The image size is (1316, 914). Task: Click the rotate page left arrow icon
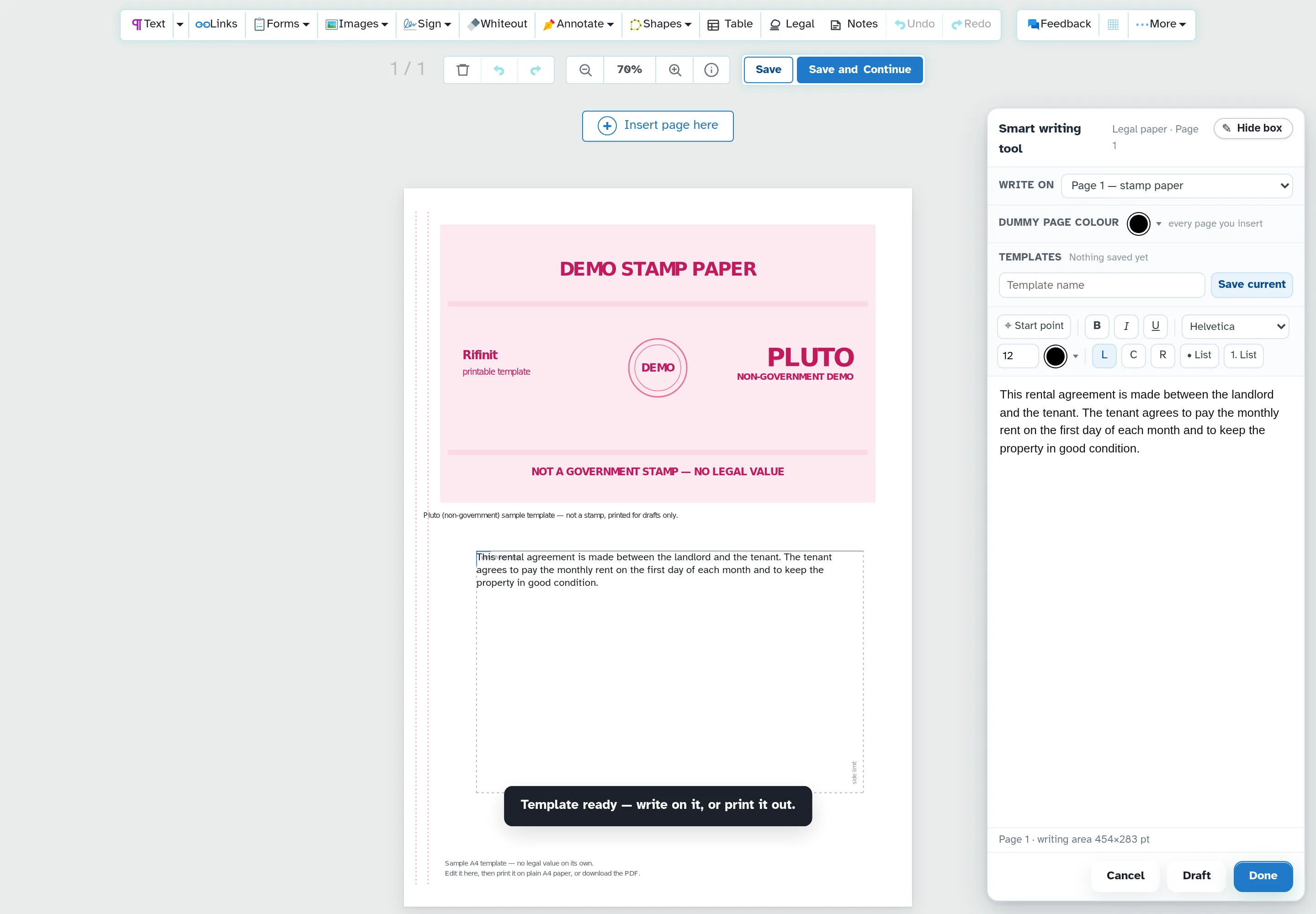coord(499,70)
